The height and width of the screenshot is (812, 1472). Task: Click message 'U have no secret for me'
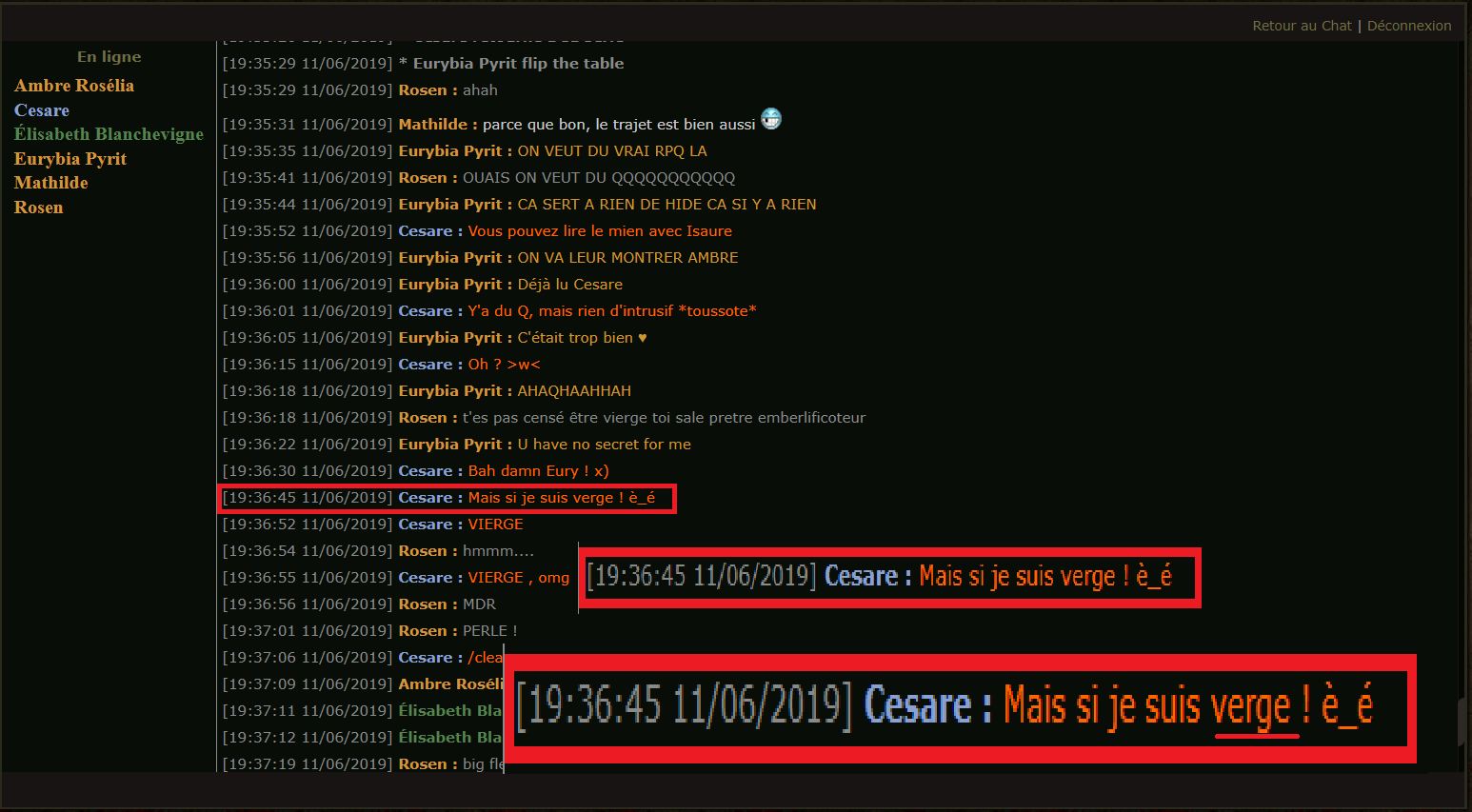coord(605,445)
